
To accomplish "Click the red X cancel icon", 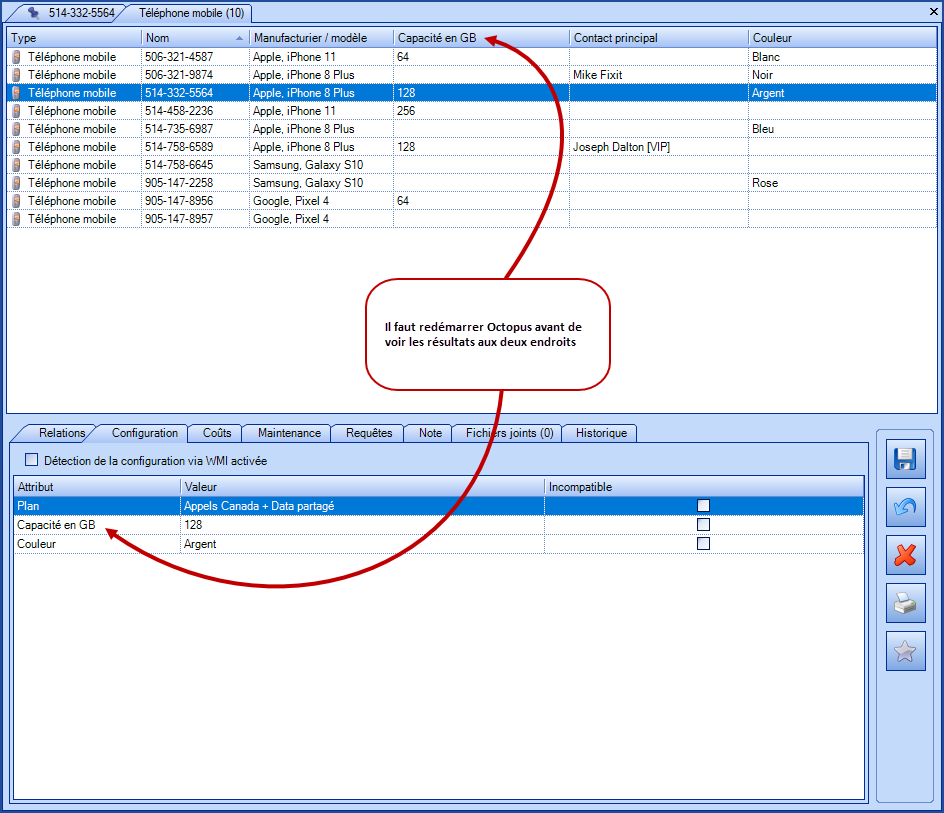I will coord(905,555).
